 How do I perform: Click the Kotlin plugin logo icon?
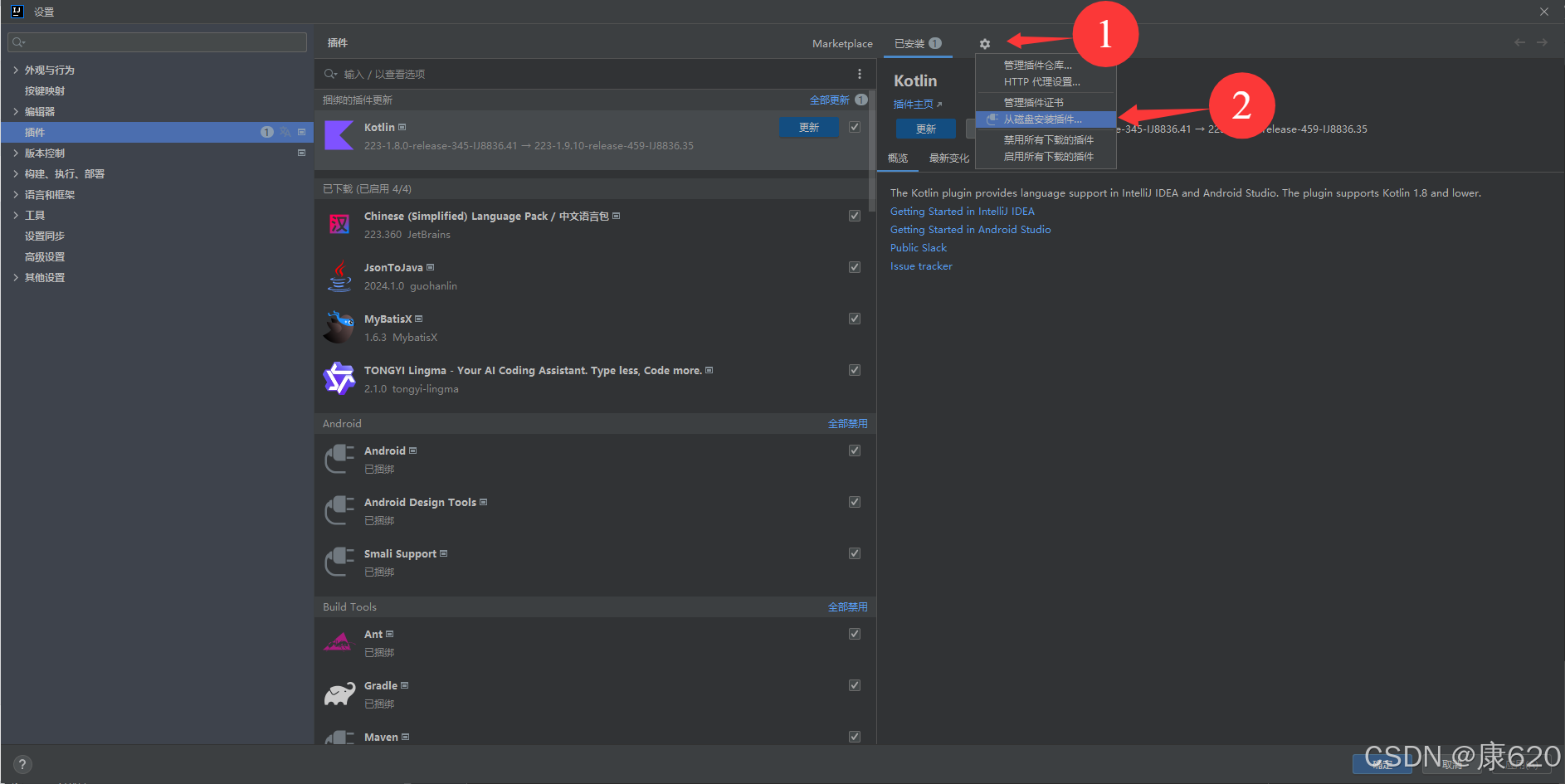click(x=339, y=135)
